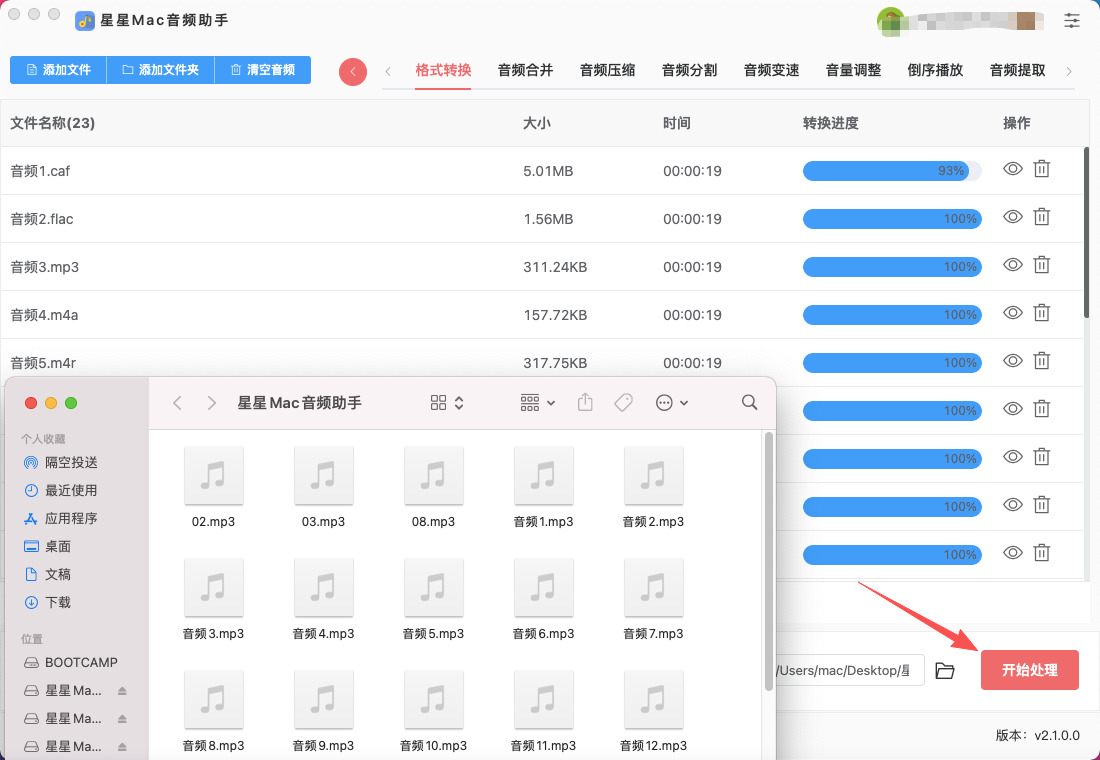The height and width of the screenshot is (760, 1100).
Task: Preview 音频2.flac with eye icon
Action: coord(1013,218)
